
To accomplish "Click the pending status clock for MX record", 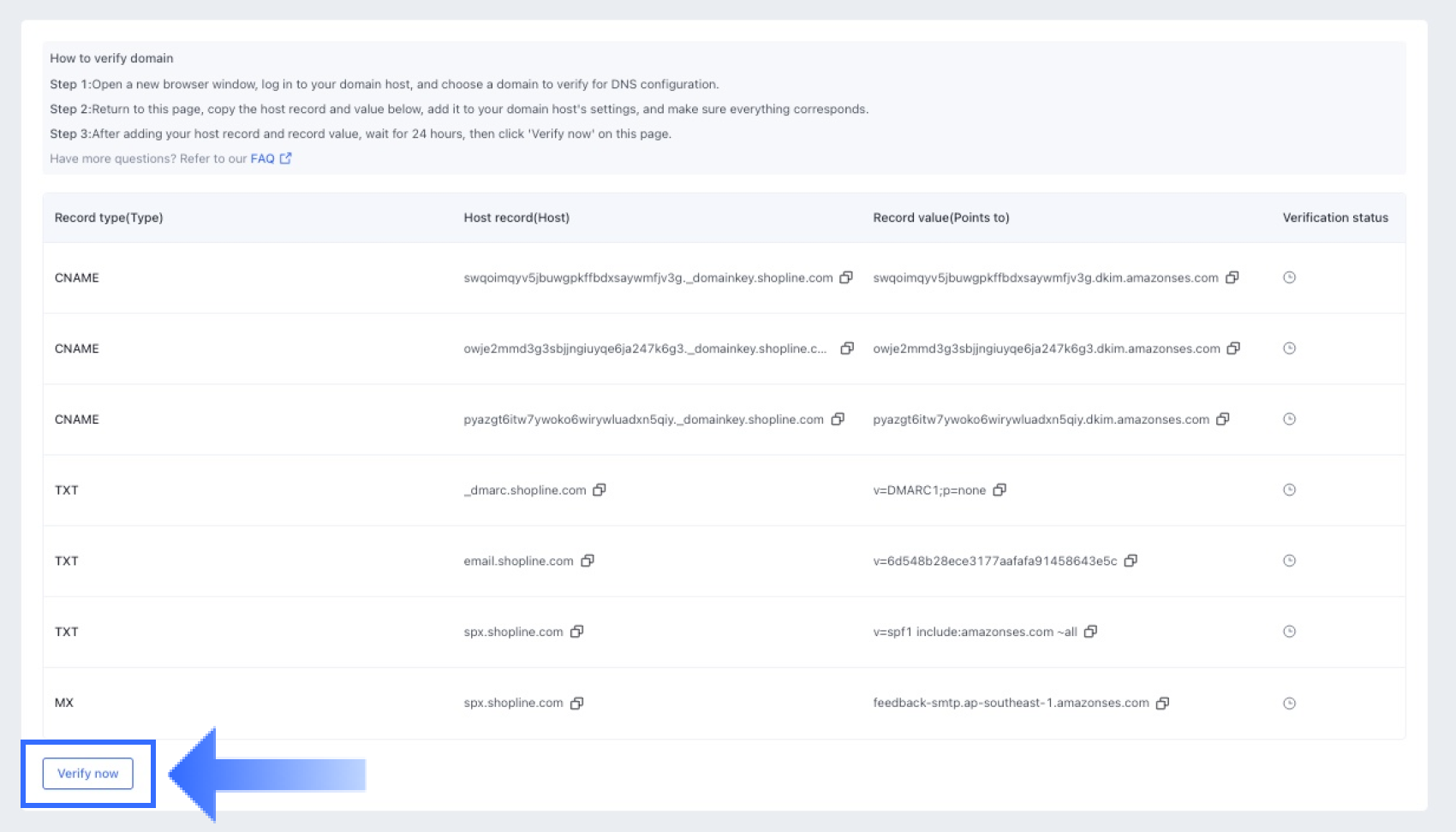I will [x=1289, y=703].
